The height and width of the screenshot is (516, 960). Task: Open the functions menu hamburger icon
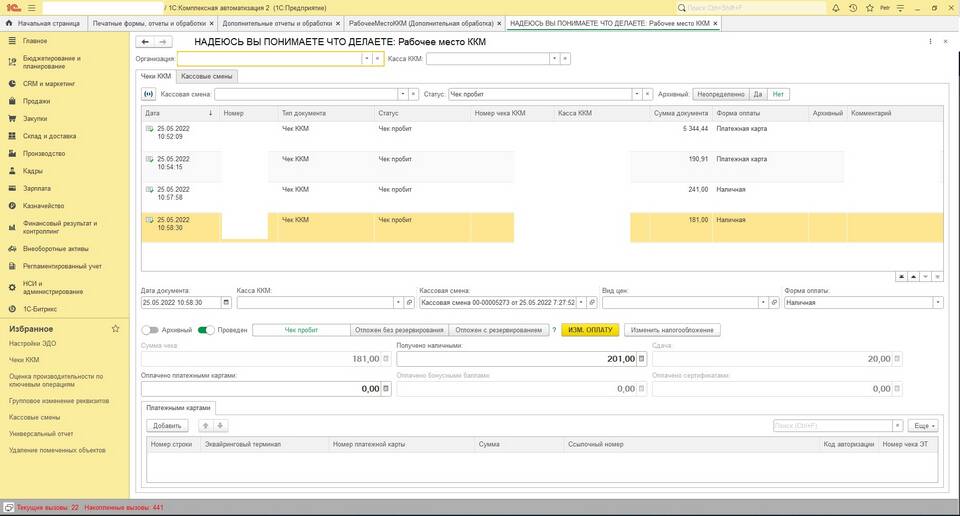32,8
